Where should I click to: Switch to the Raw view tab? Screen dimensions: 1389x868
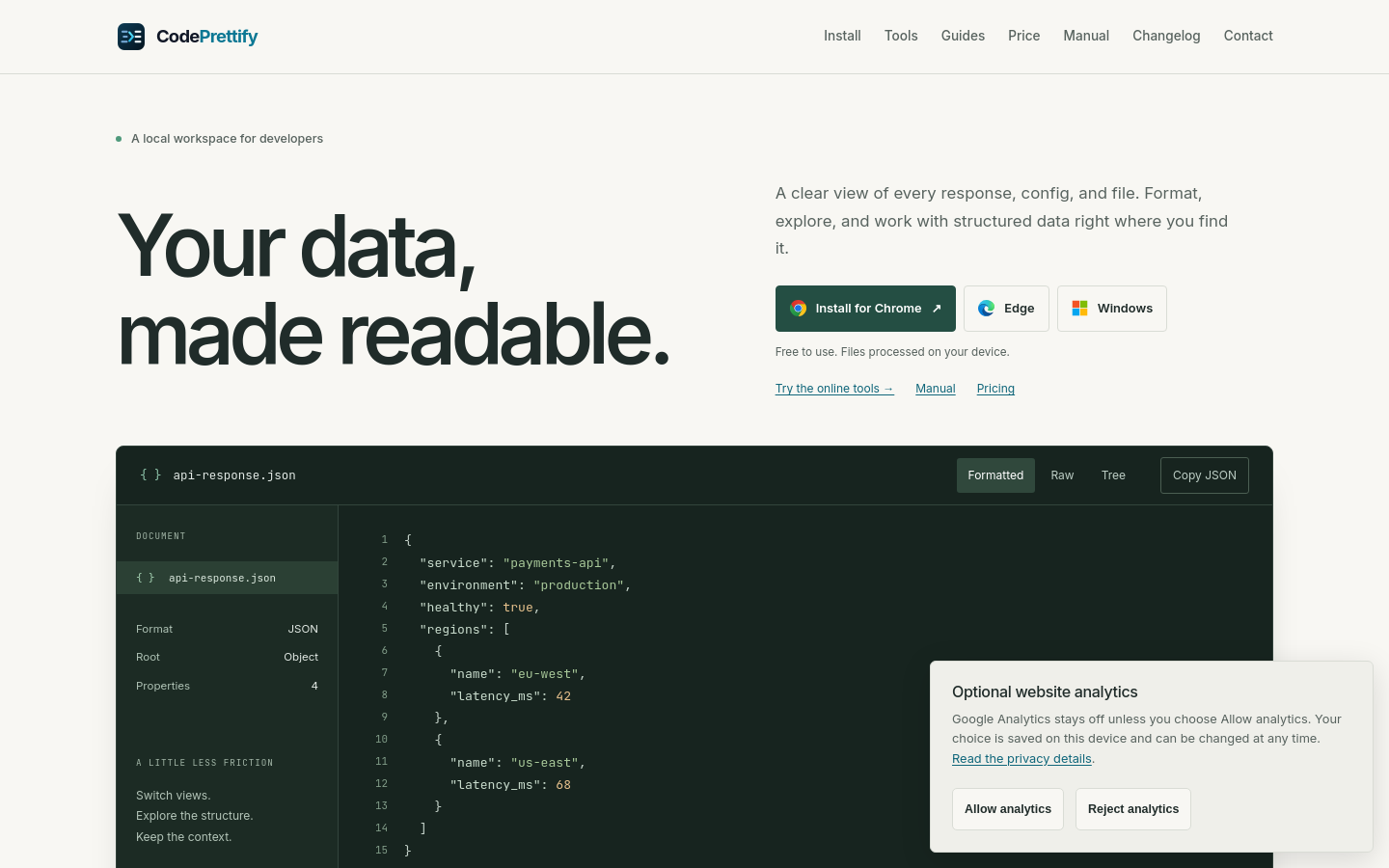(1062, 475)
